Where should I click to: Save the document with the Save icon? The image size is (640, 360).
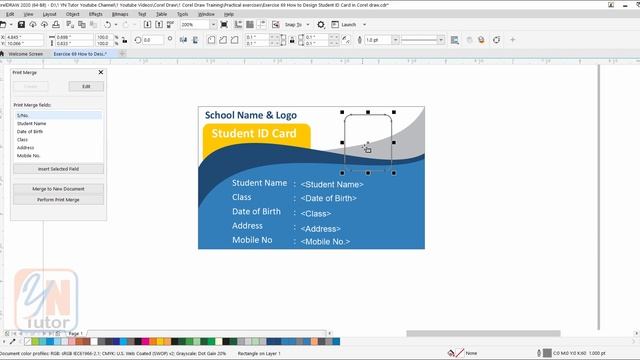(x=21, y=24)
